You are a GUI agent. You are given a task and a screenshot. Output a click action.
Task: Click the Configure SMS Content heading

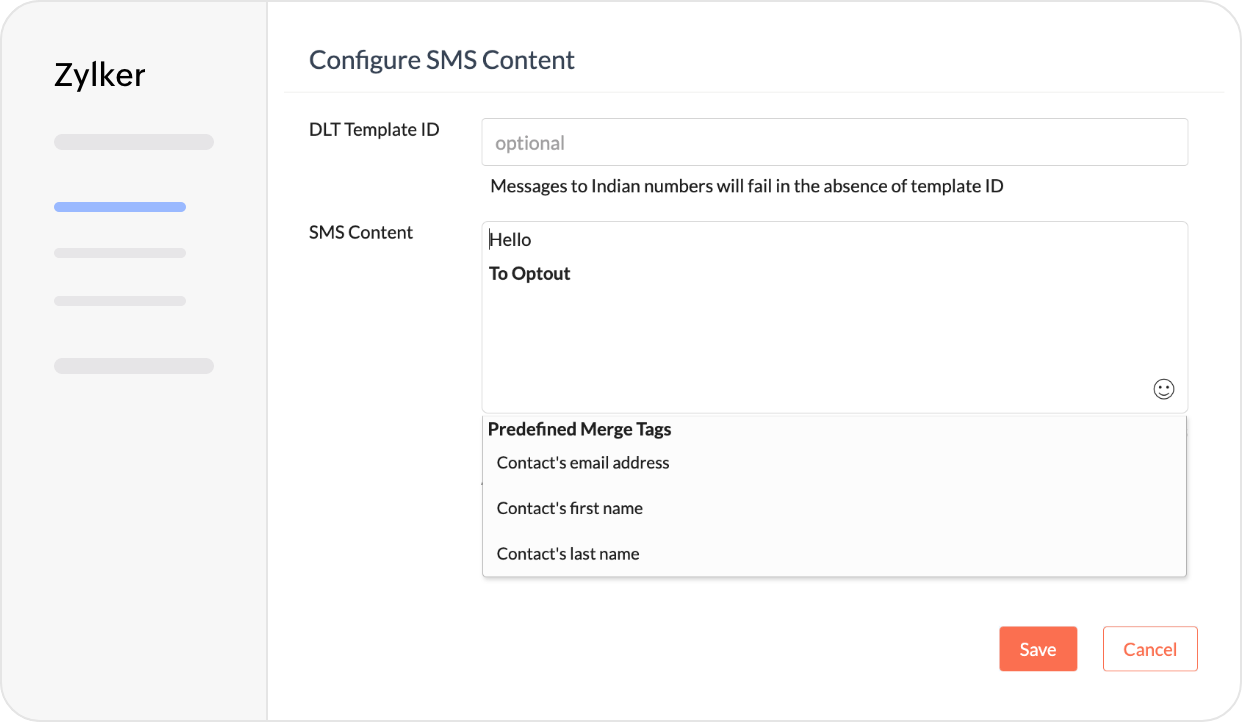pos(441,60)
